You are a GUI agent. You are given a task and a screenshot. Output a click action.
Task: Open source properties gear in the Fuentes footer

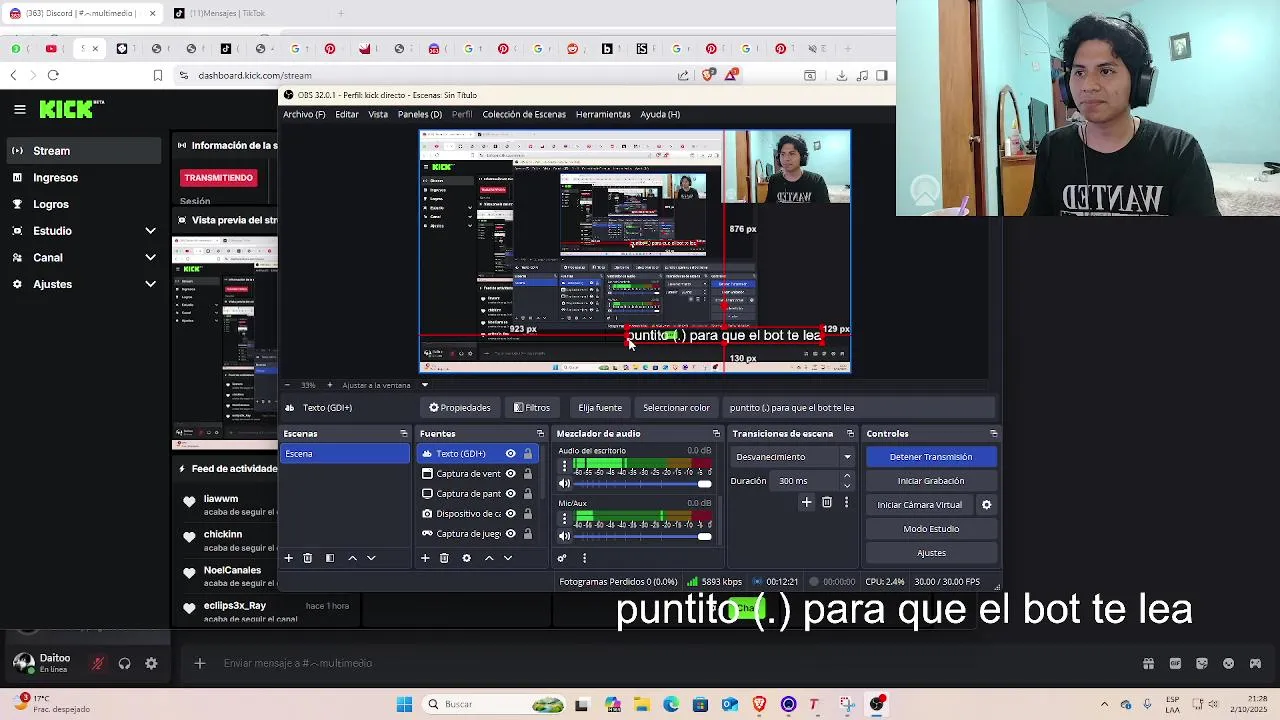point(466,558)
